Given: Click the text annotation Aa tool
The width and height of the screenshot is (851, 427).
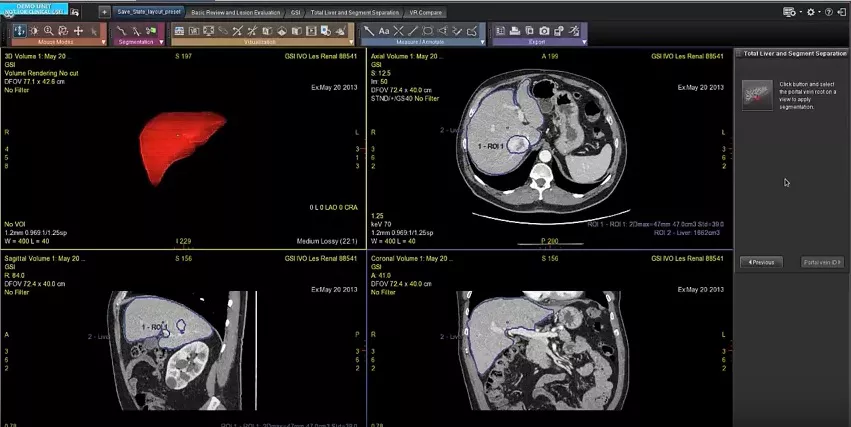Looking at the screenshot, I should (x=384, y=31).
